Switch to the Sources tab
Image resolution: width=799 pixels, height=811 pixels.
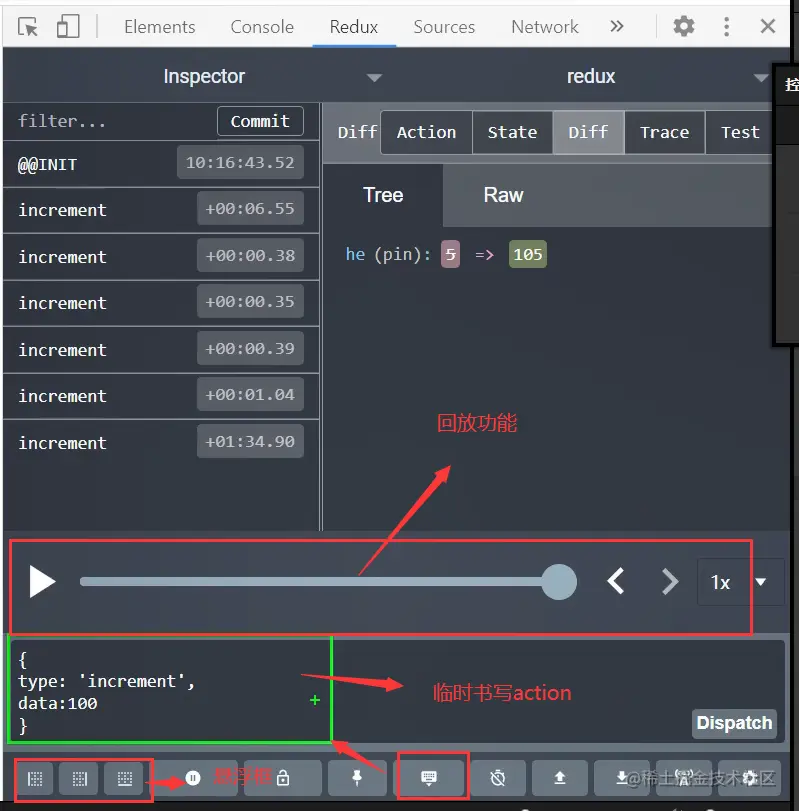pyautogui.click(x=444, y=27)
